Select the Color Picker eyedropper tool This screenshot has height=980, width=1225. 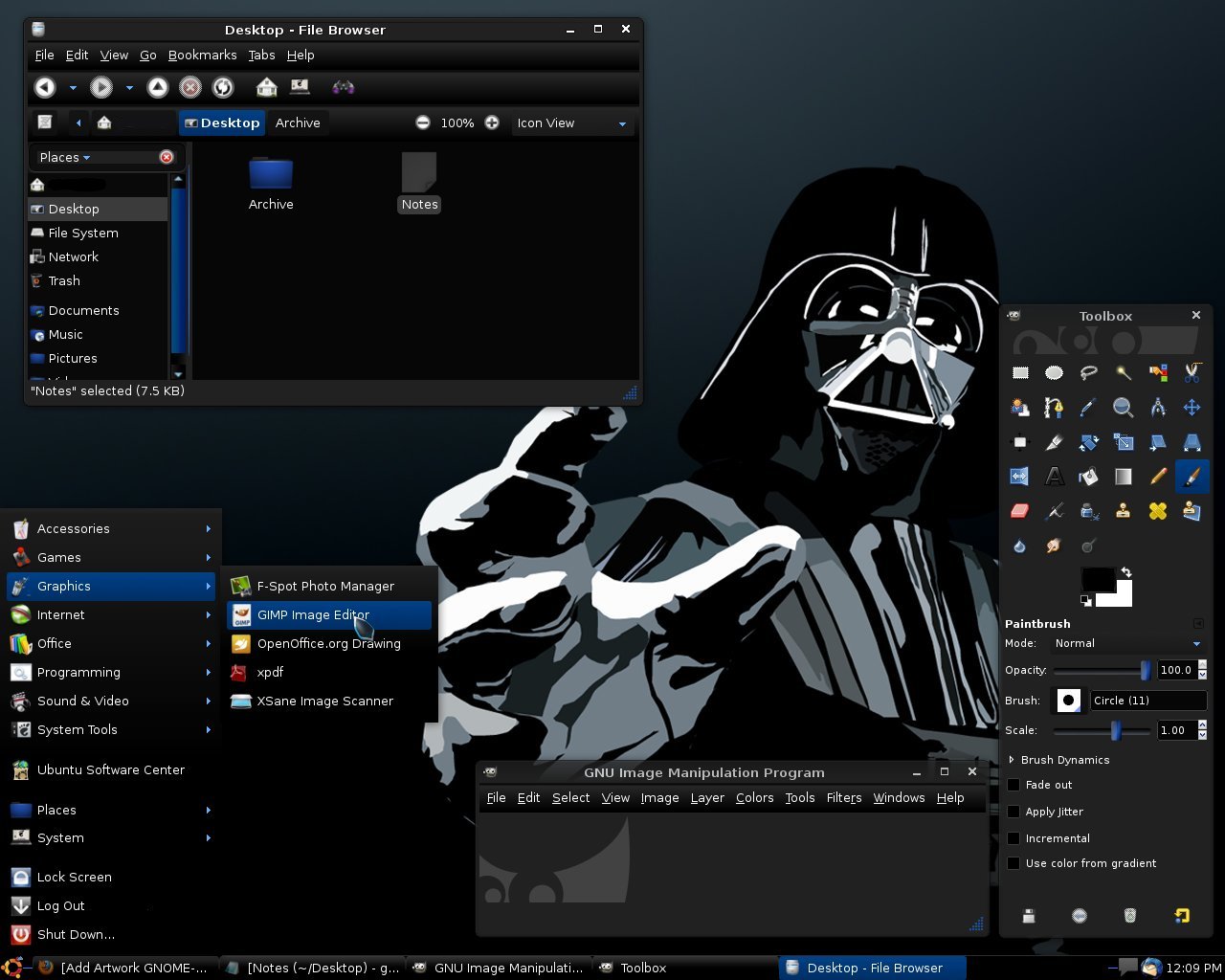tap(1088, 408)
